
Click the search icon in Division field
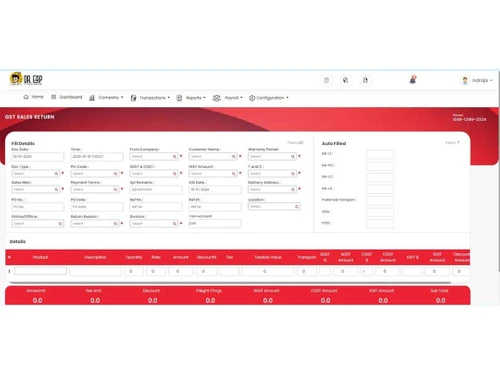174,224
